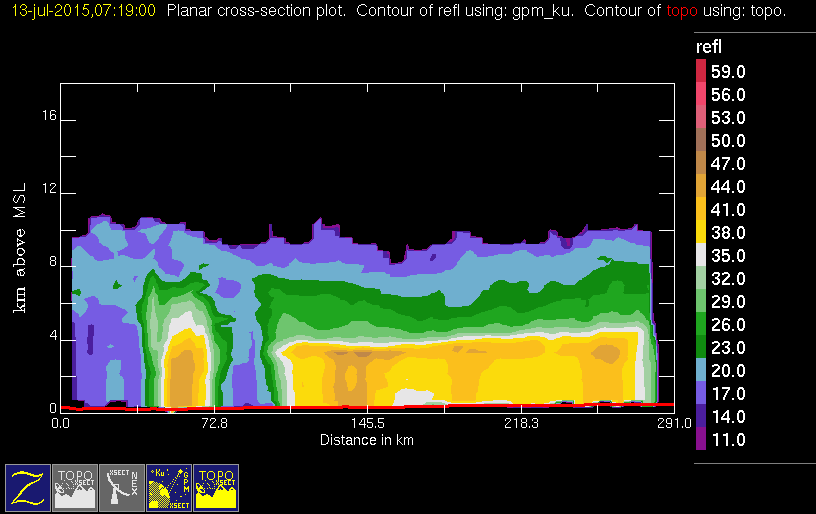This screenshot has height=514, width=816.
Task: Click the 16 km y-axis label
Action: click(49, 115)
